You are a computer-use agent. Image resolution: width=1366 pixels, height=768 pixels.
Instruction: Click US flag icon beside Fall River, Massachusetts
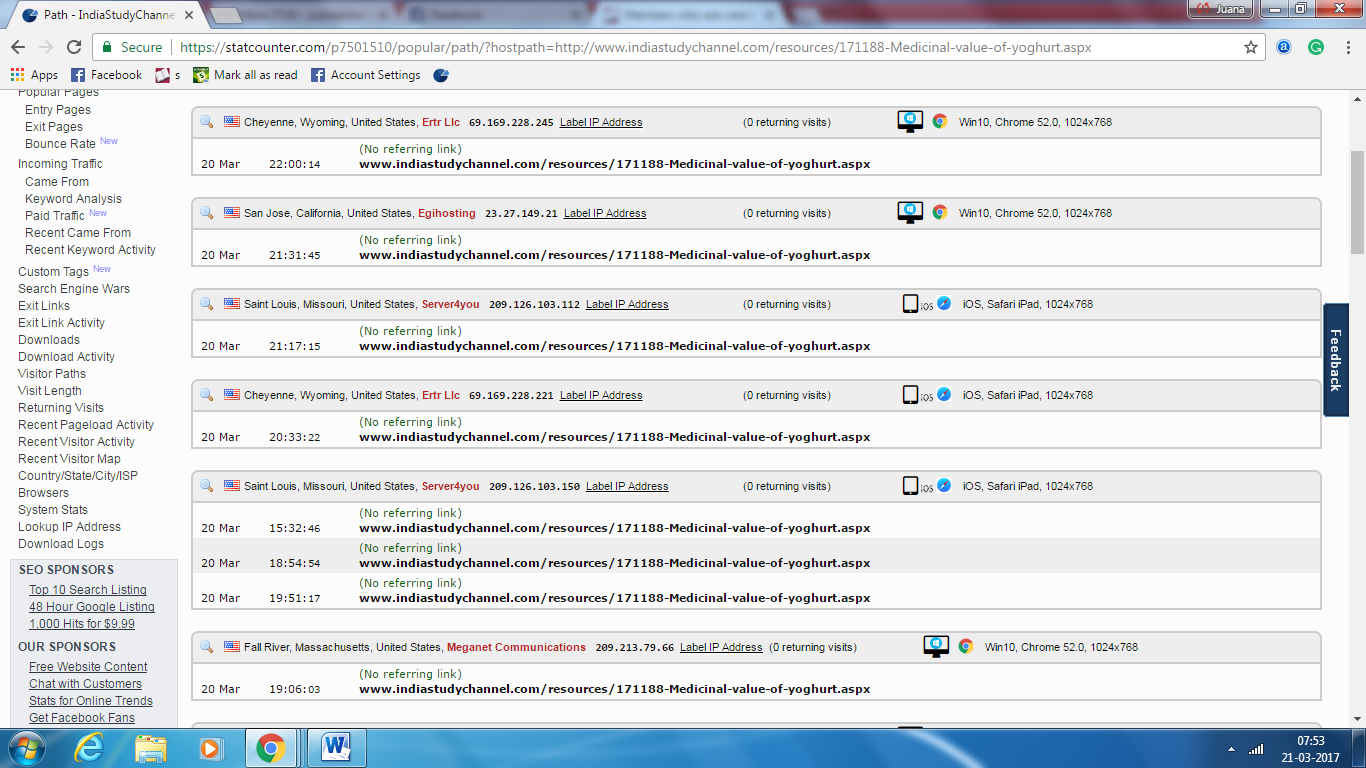(x=232, y=647)
